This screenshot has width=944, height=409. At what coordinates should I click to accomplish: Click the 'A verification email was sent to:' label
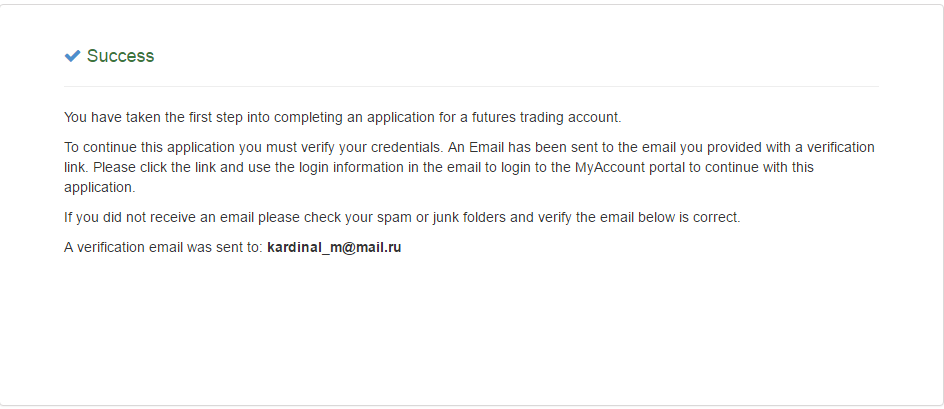(x=164, y=248)
